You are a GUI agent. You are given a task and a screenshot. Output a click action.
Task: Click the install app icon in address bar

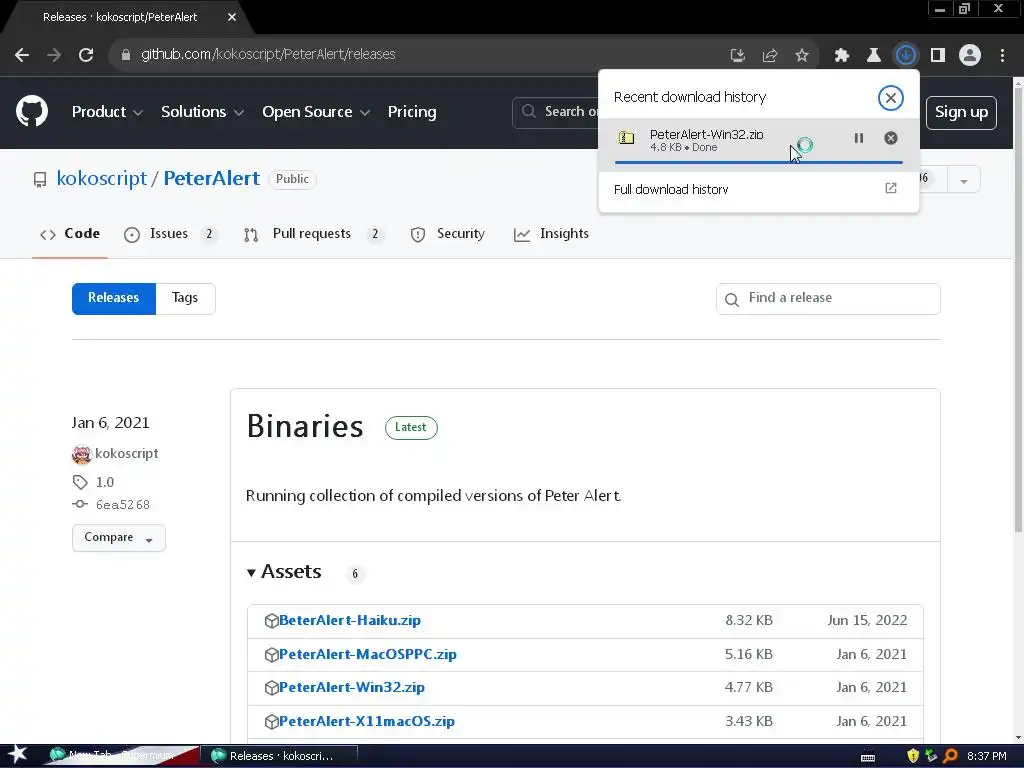click(737, 55)
